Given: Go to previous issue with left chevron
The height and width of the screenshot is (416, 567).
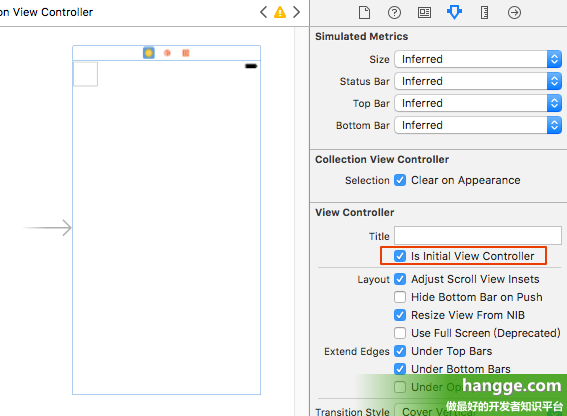Looking at the screenshot, I should coord(264,12).
